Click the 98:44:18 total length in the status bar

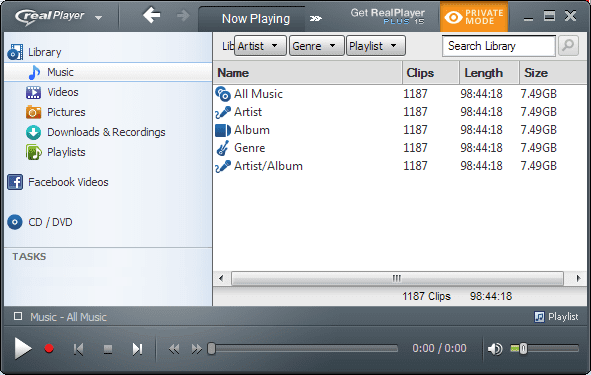491,296
